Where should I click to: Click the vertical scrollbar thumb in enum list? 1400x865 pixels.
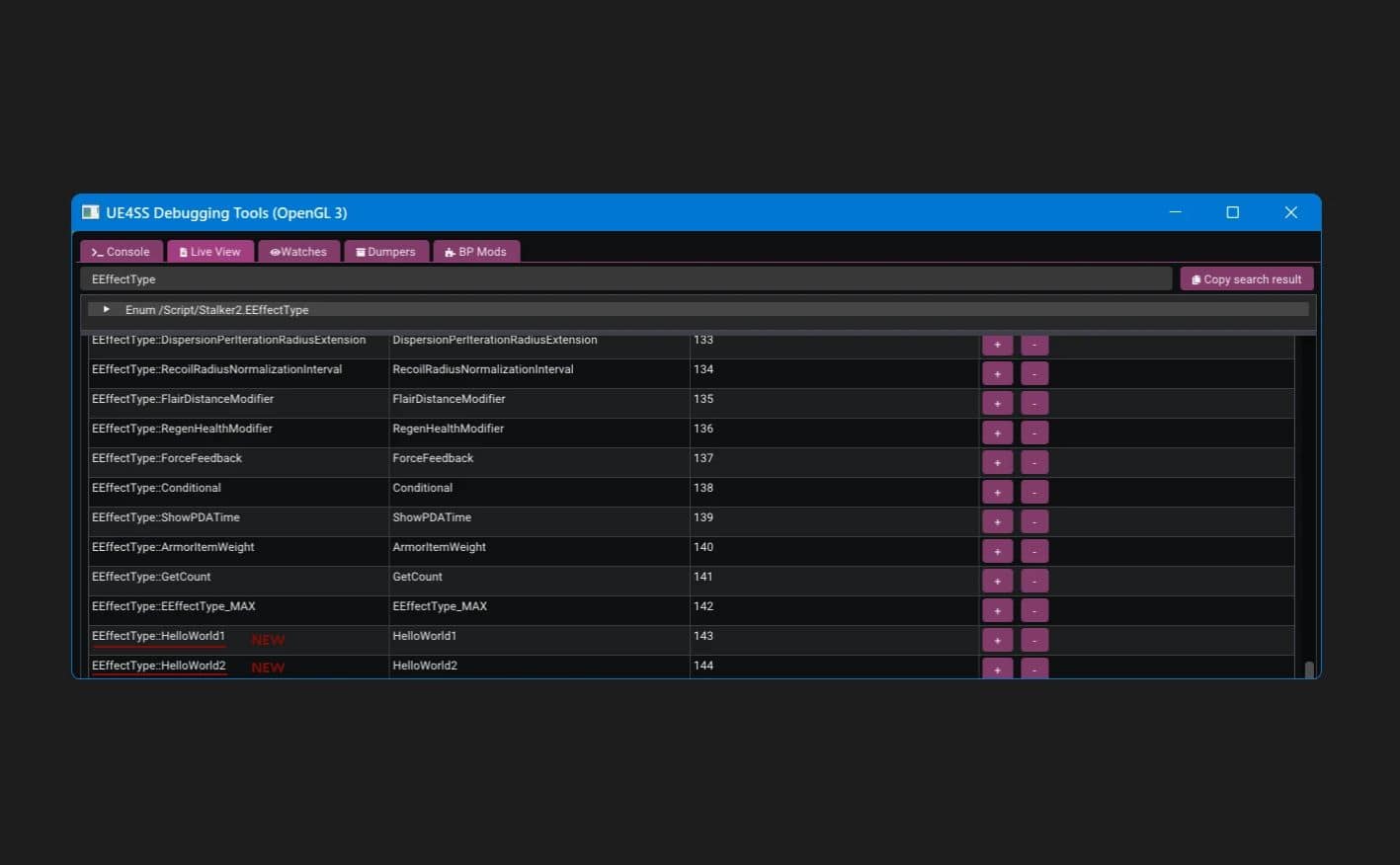tap(1309, 669)
